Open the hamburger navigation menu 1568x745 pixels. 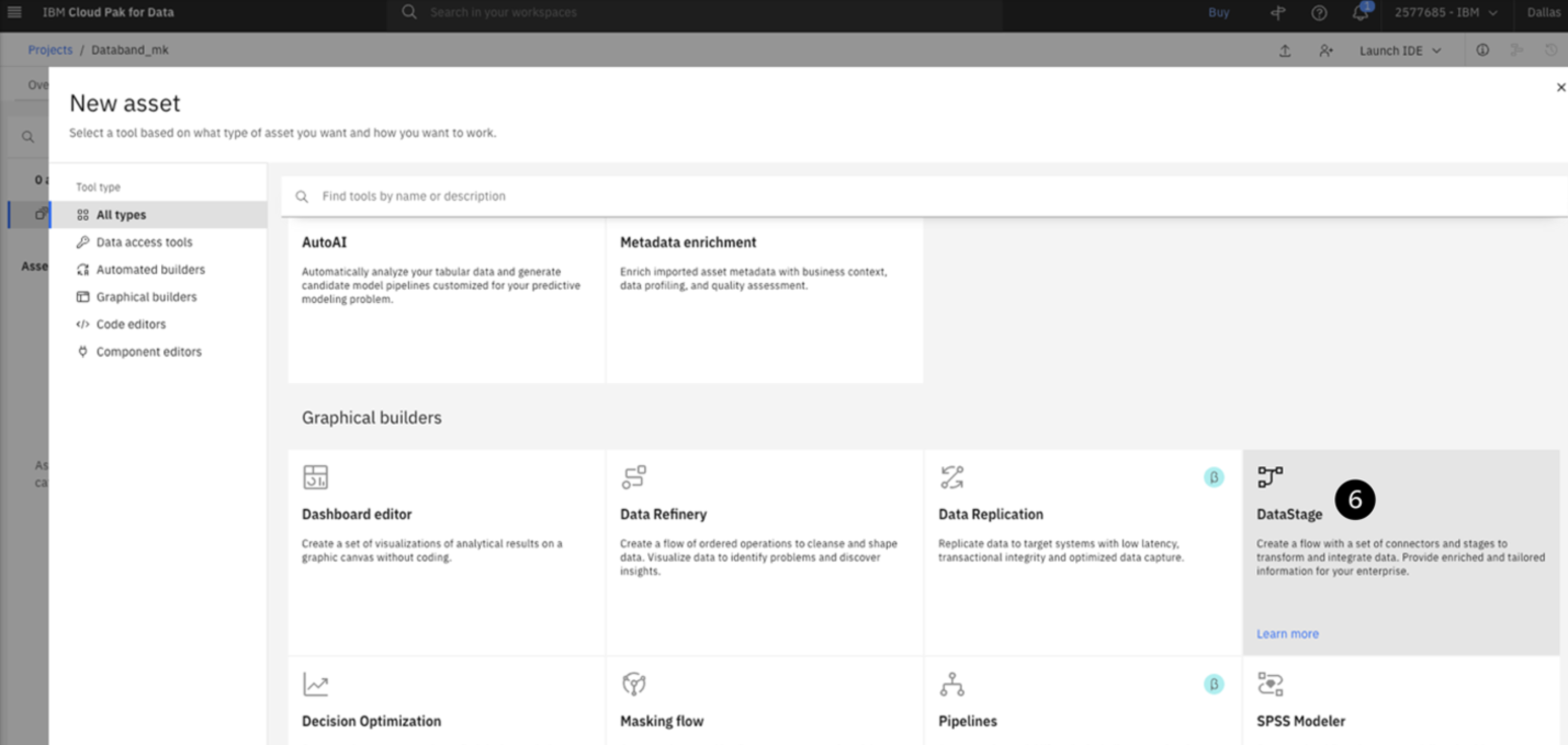[x=14, y=12]
